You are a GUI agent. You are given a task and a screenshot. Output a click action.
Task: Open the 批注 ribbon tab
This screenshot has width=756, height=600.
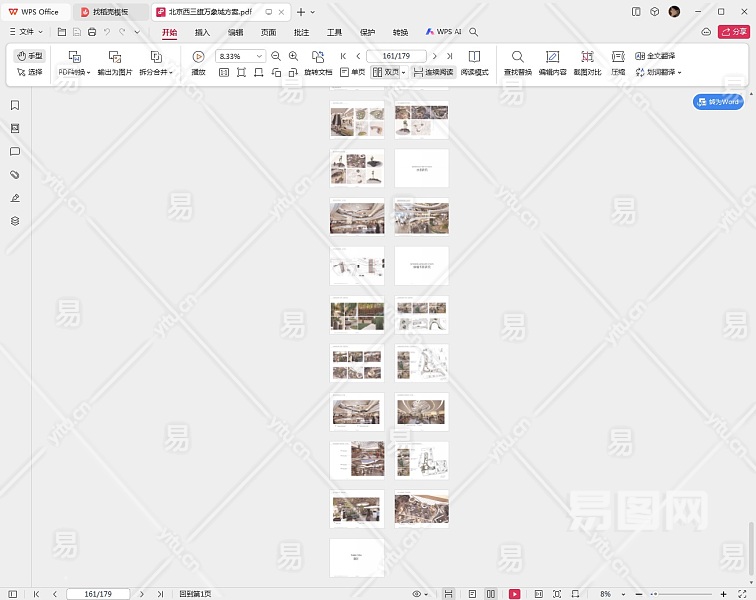[x=301, y=32]
